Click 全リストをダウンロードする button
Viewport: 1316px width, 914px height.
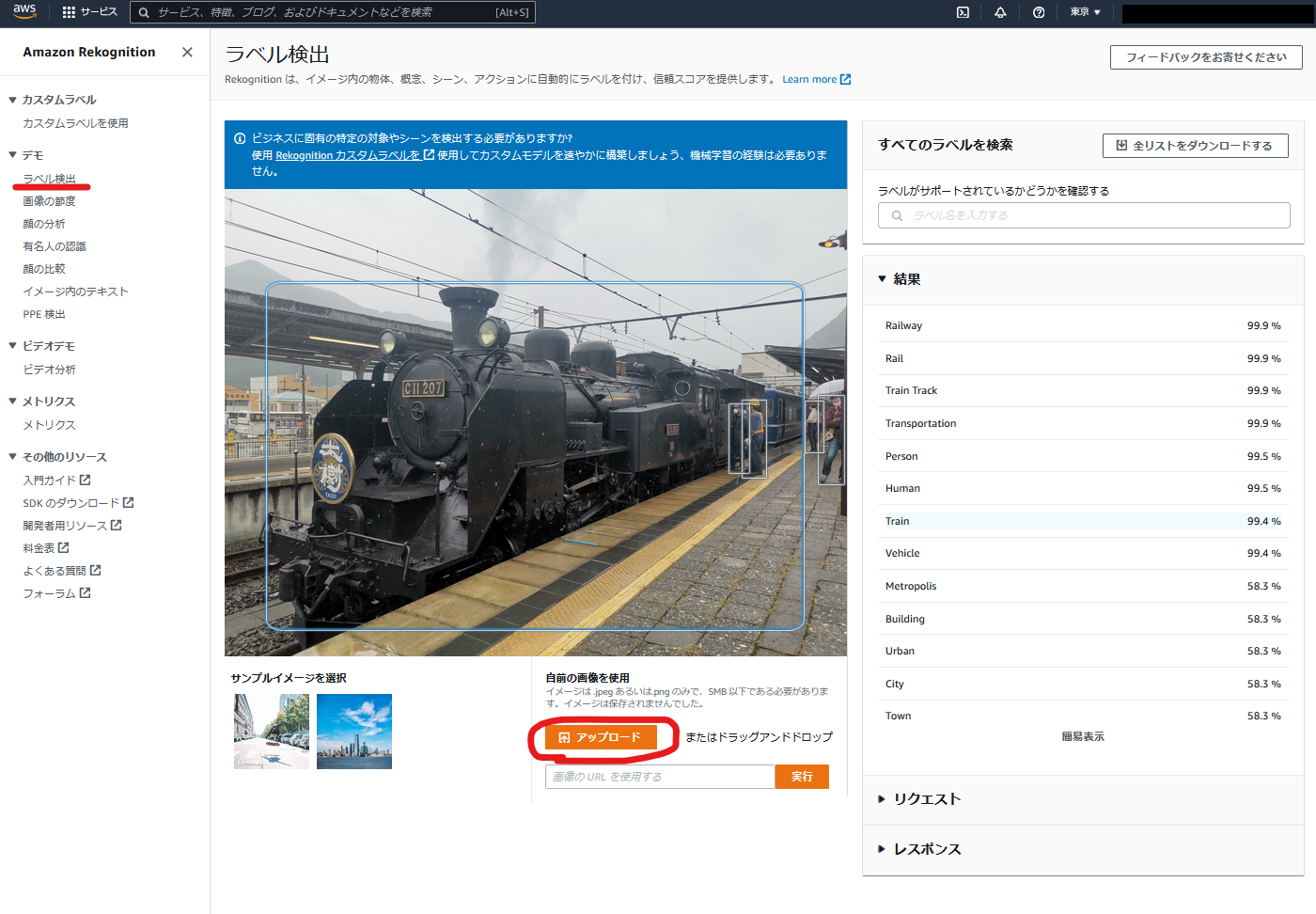click(1195, 146)
